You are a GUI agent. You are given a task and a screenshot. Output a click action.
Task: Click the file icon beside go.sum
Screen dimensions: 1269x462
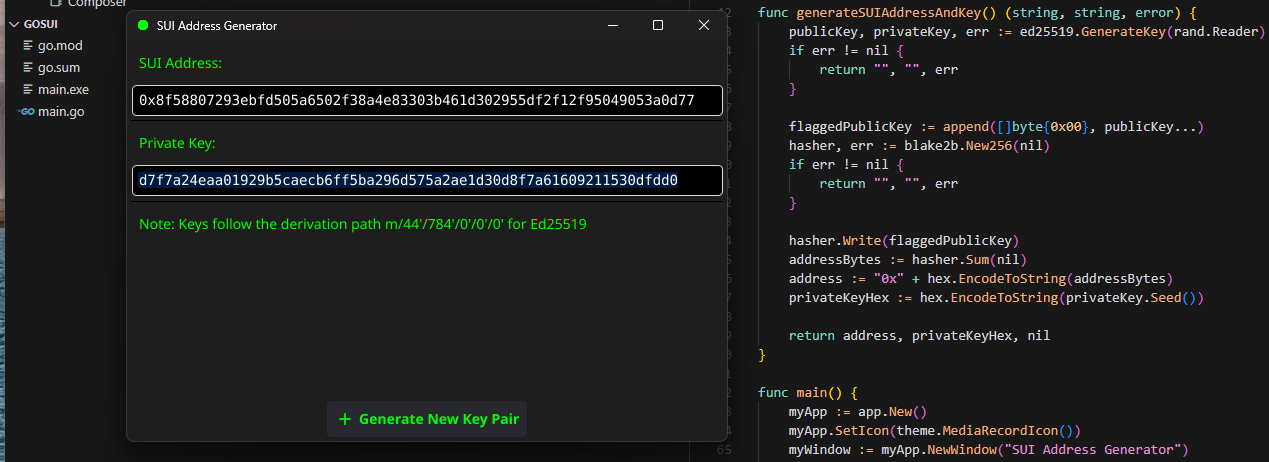click(x=27, y=68)
